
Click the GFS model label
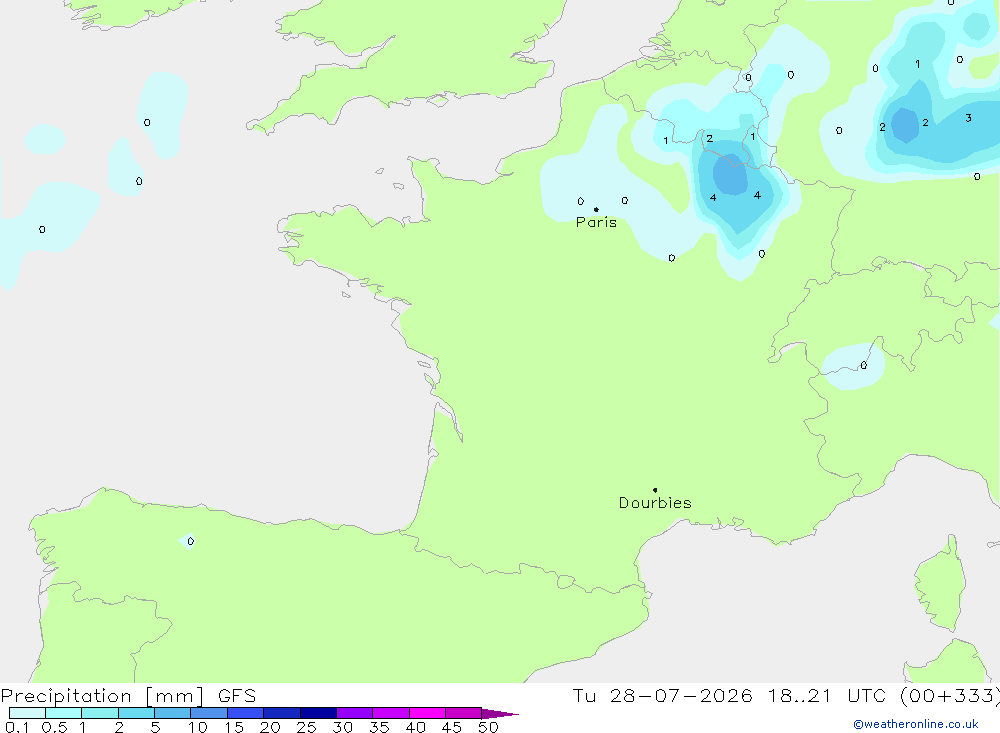237,696
